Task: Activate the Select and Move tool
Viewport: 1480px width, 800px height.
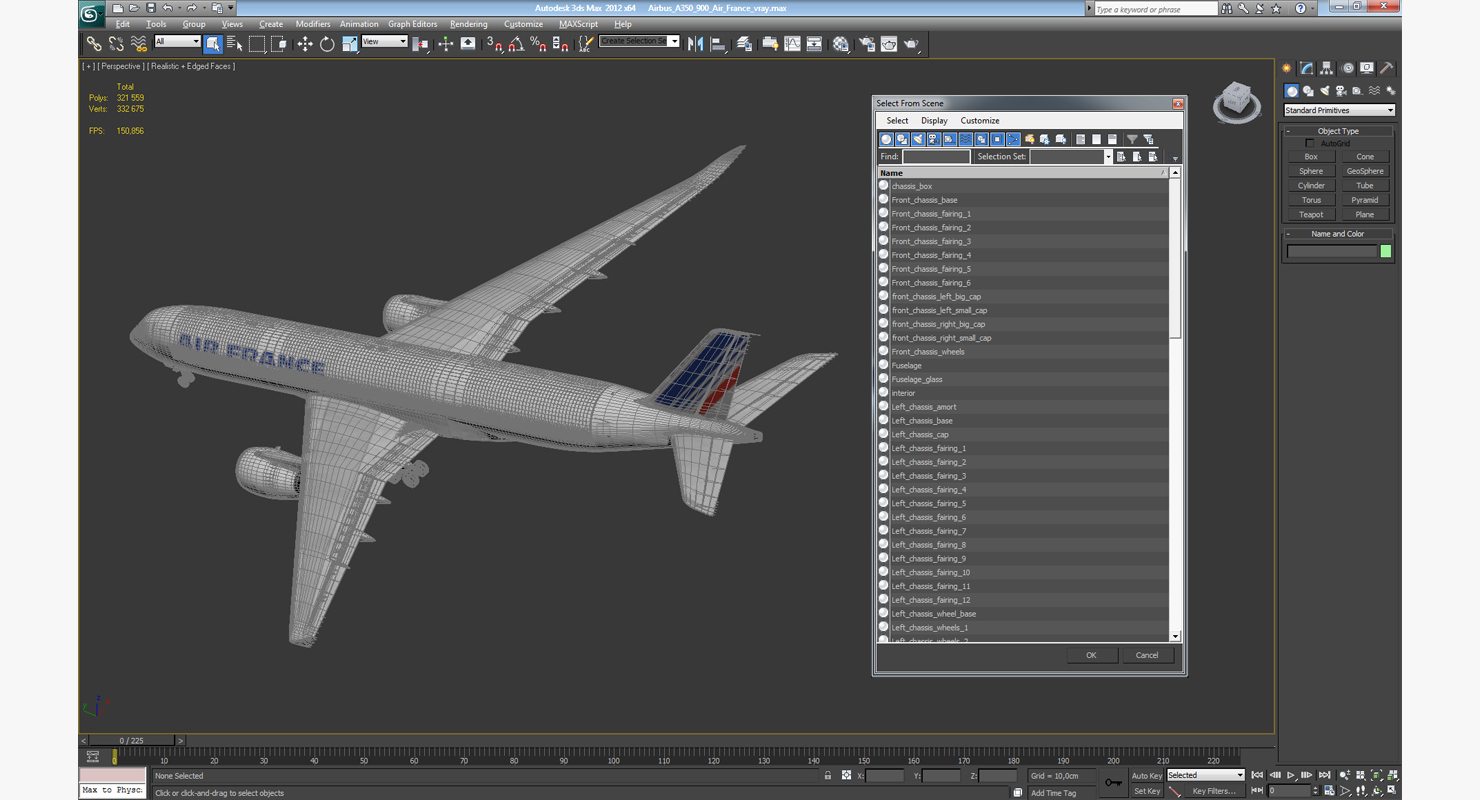Action: (x=305, y=43)
